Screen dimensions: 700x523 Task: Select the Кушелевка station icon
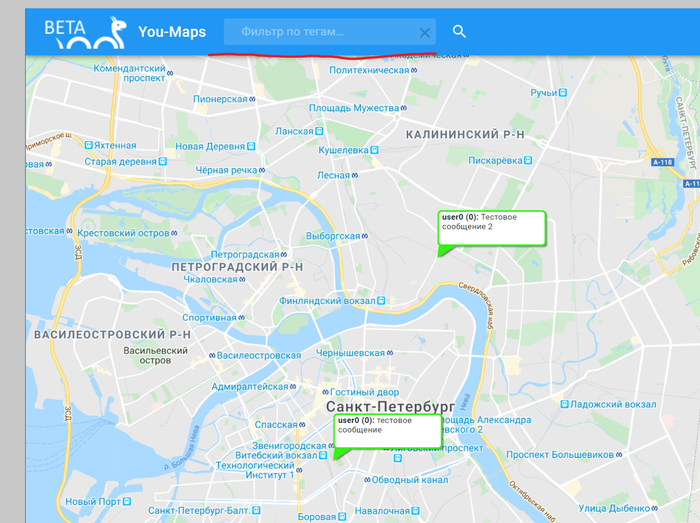pyautogui.click(x=375, y=150)
